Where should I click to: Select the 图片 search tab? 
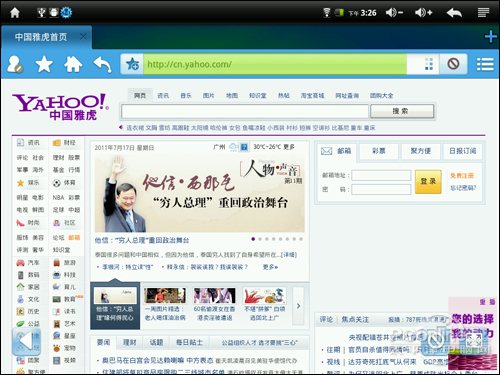tap(209, 96)
